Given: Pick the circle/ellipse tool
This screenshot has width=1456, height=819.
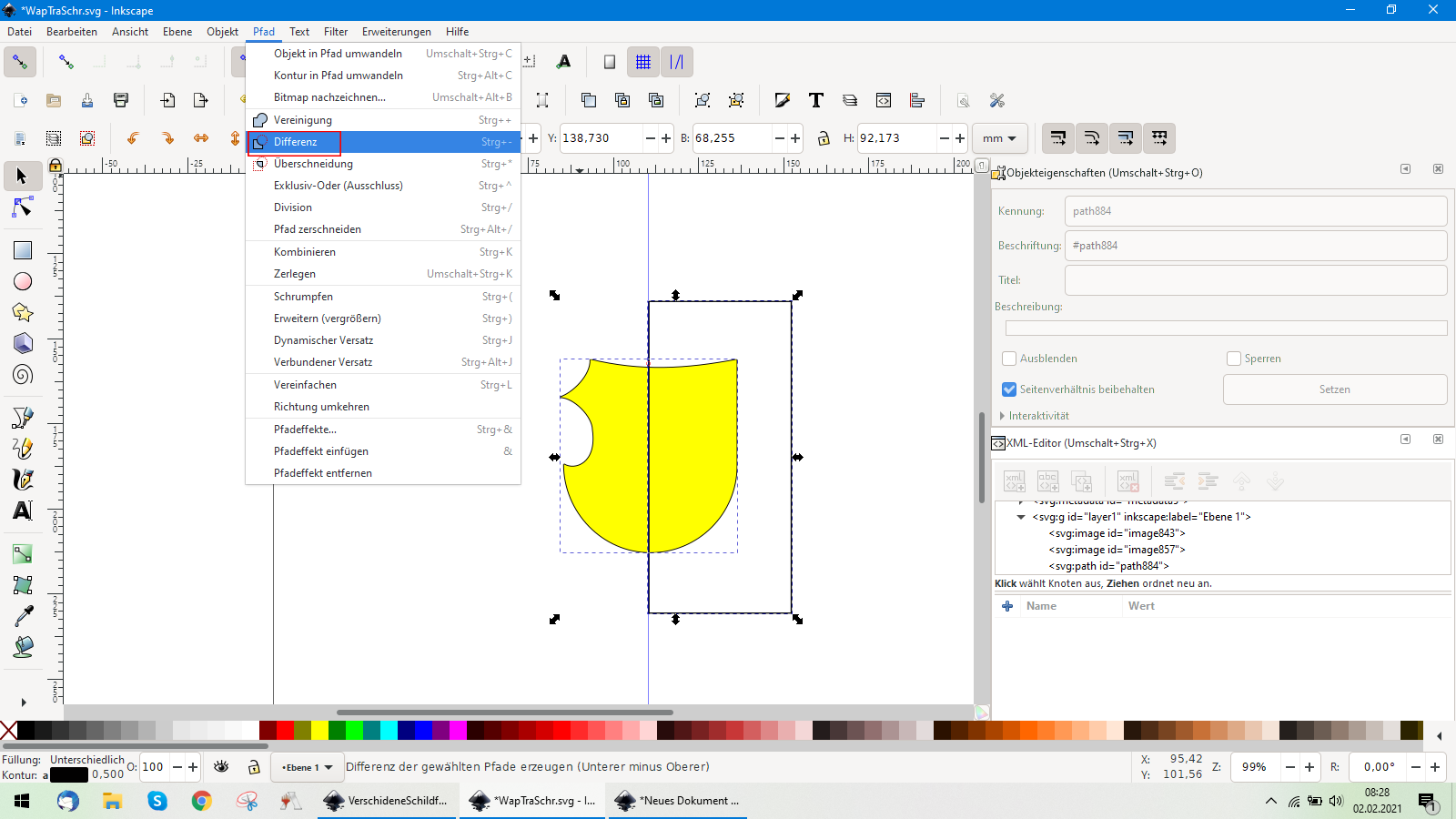Looking at the screenshot, I should point(22,281).
